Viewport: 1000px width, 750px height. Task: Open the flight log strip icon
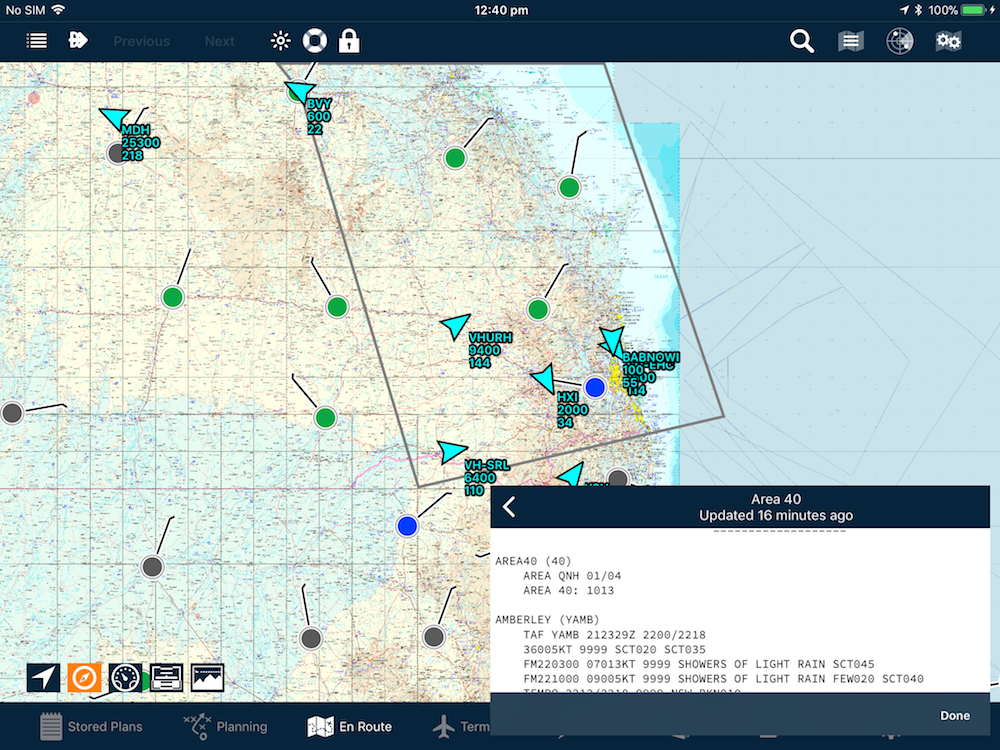click(166, 677)
